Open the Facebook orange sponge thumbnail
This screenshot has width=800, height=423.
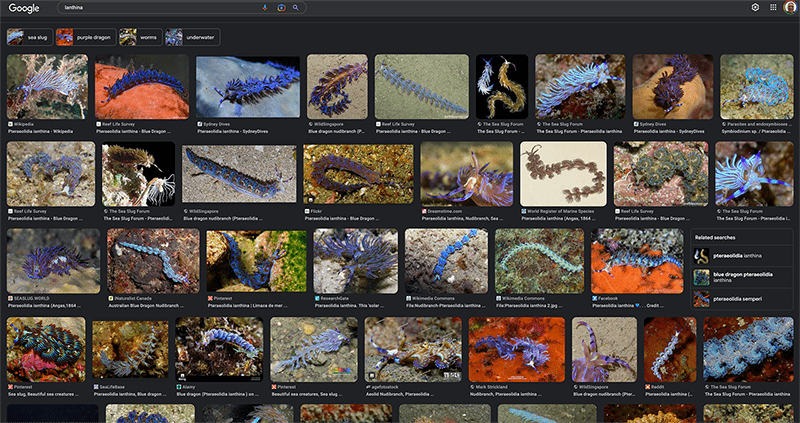(637, 261)
